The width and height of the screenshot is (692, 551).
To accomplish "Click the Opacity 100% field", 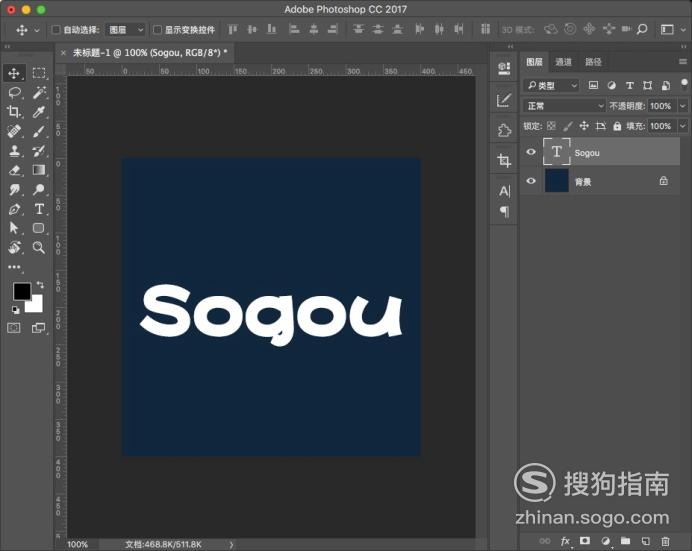I will tap(661, 106).
